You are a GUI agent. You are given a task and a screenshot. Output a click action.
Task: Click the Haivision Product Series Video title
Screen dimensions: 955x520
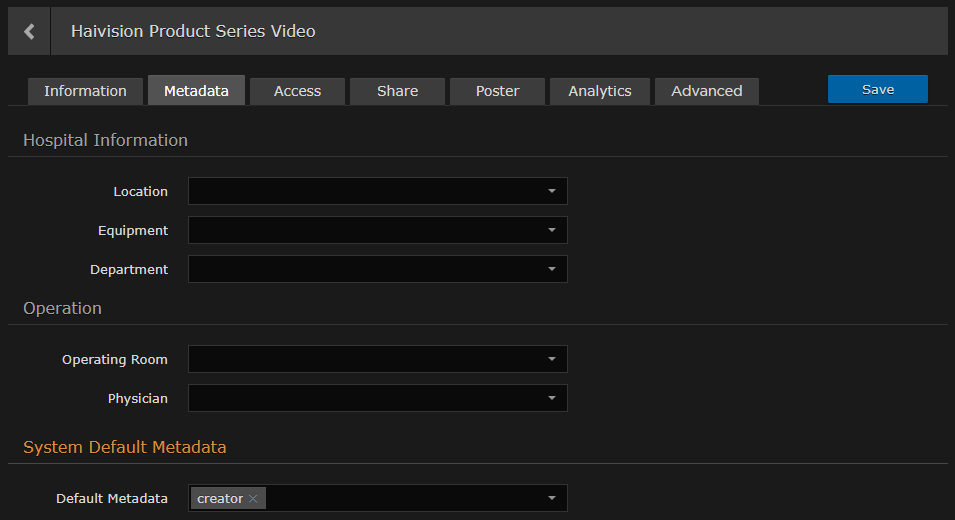(193, 32)
